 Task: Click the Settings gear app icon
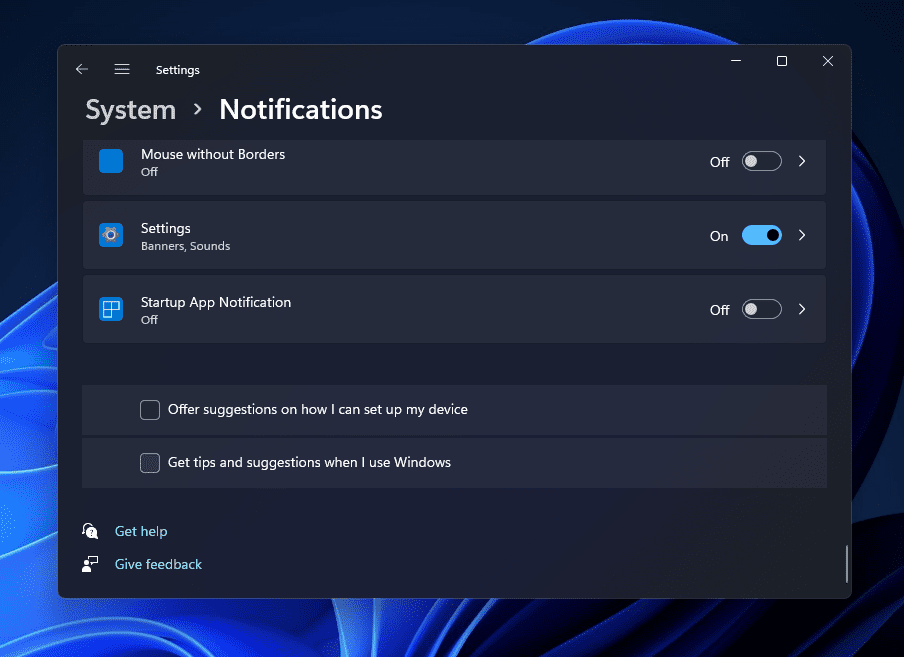pyautogui.click(x=111, y=235)
